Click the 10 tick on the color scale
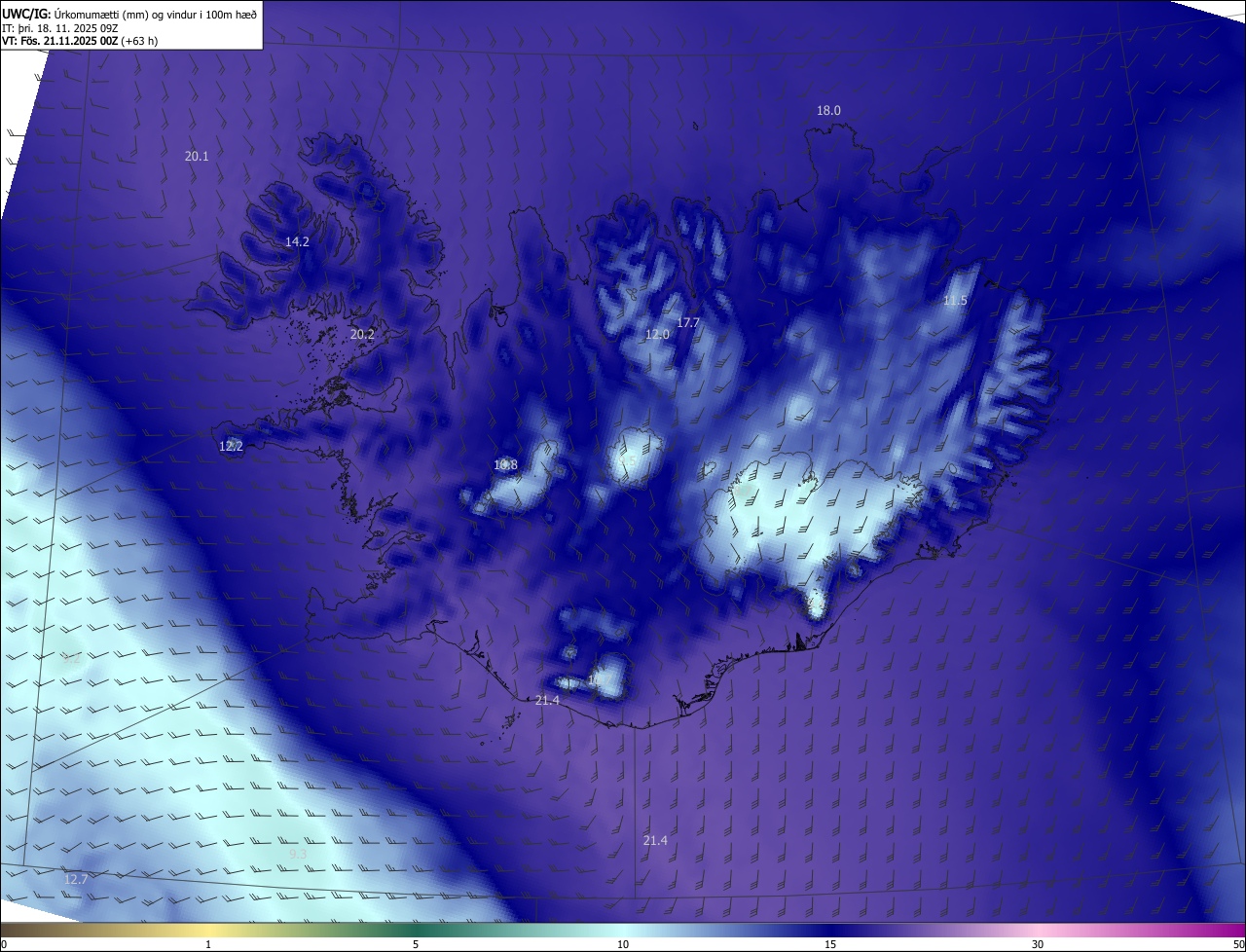1246x952 pixels. (x=623, y=944)
